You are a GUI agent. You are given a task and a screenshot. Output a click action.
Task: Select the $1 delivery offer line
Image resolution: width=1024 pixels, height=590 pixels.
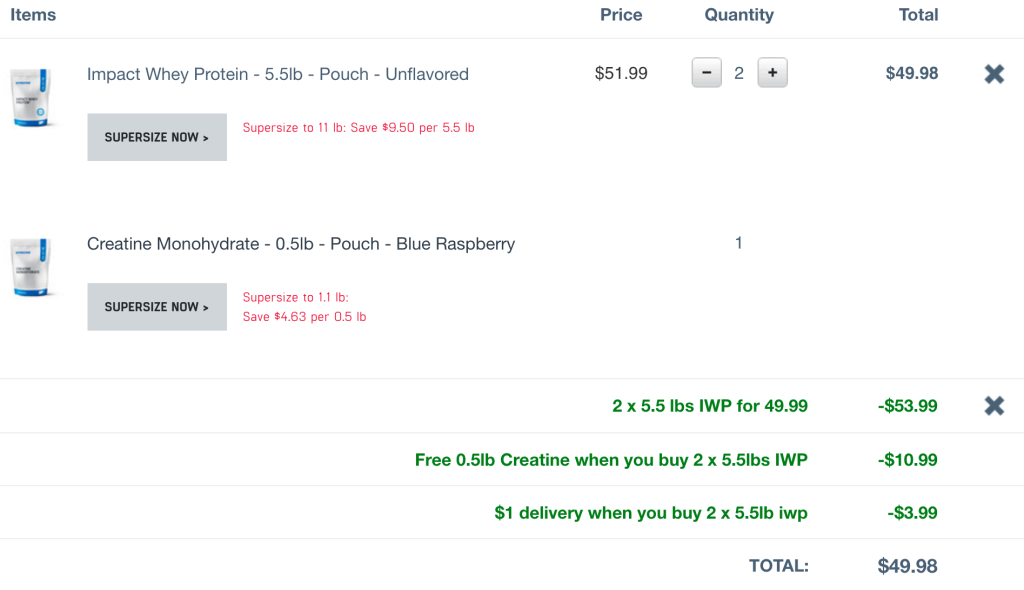pos(650,513)
